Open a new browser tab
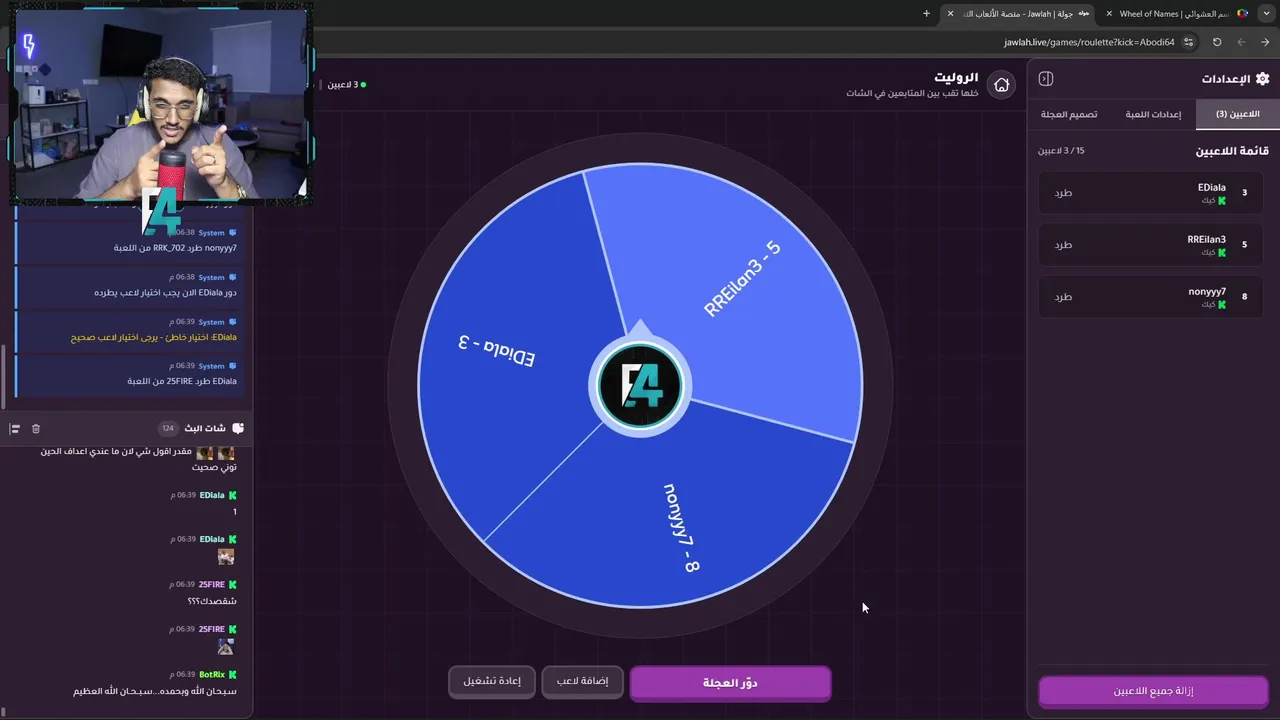The height and width of the screenshot is (720, 1280). [x=926, y=14]
